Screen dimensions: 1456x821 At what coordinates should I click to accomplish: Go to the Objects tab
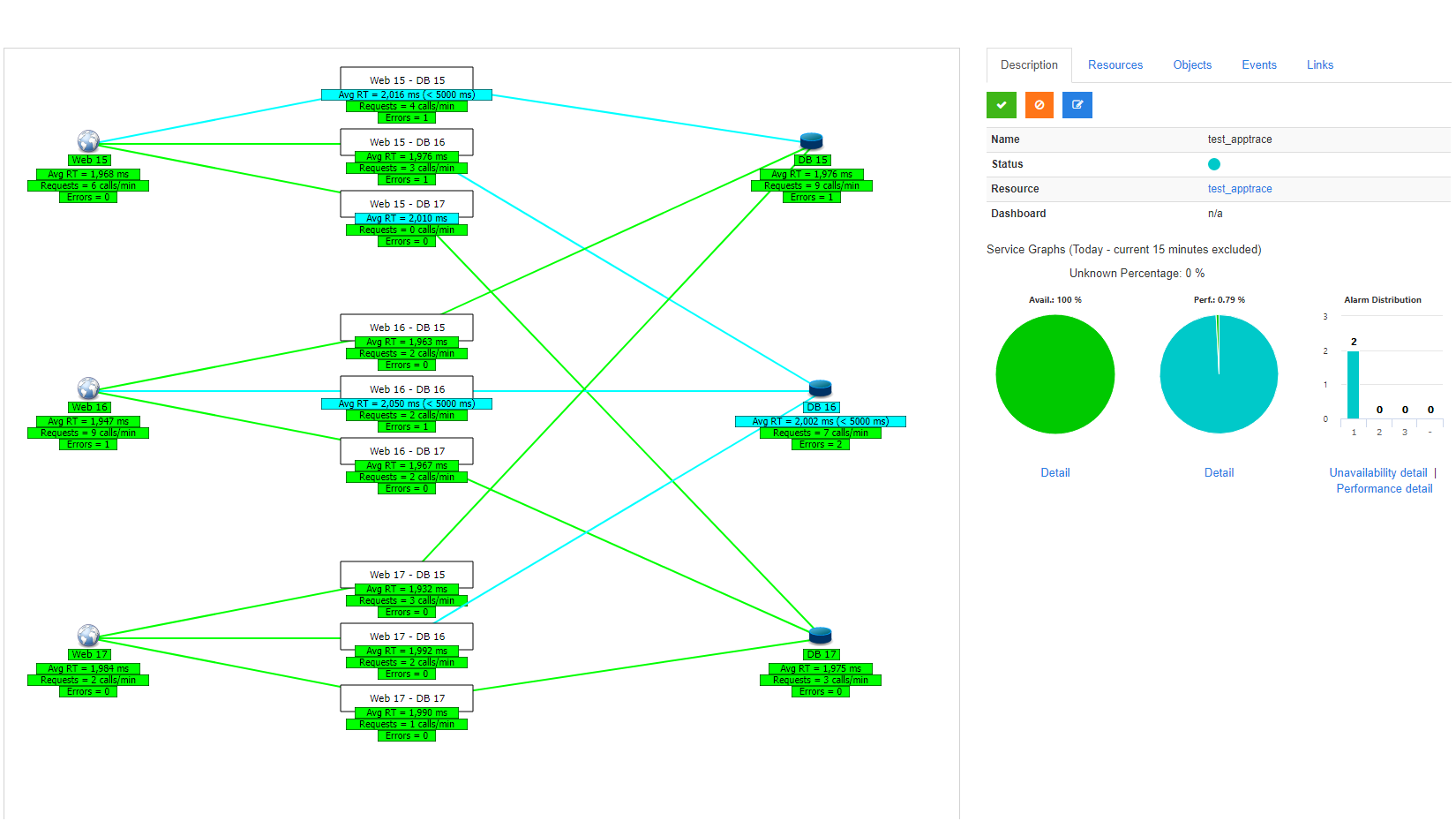coord(1192,65)
